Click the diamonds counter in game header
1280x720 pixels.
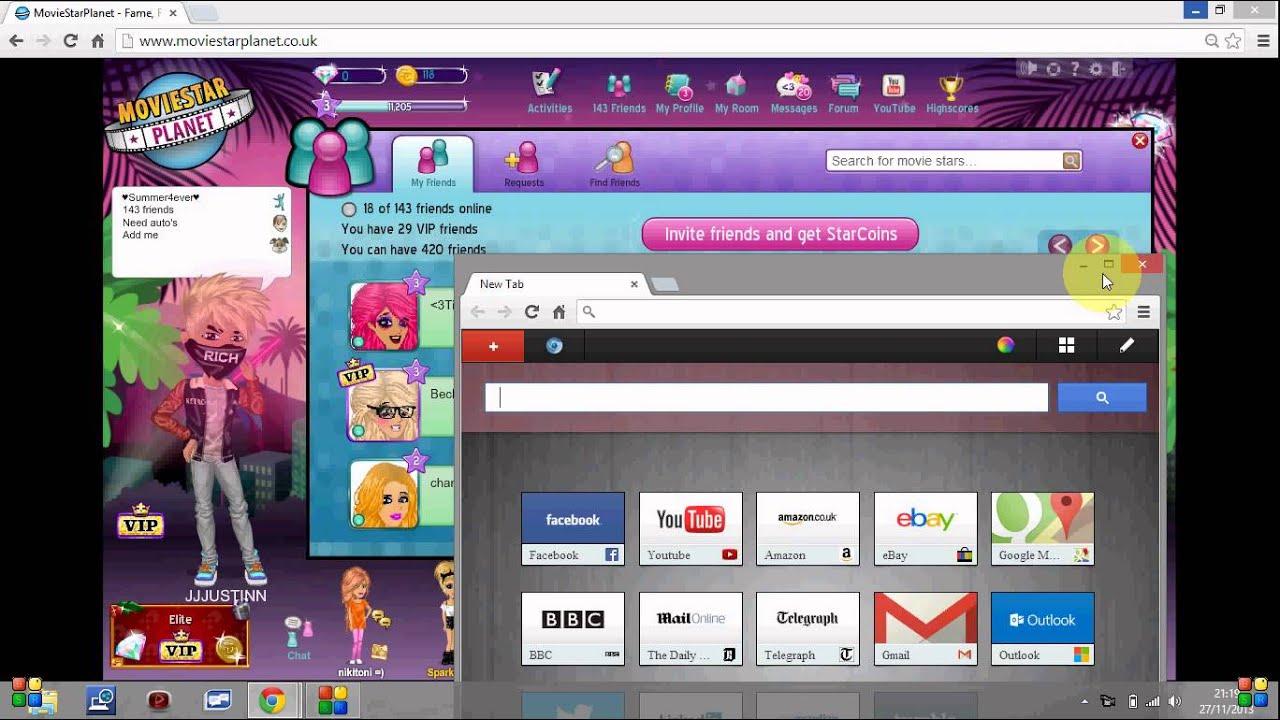(x=350, y=75)
